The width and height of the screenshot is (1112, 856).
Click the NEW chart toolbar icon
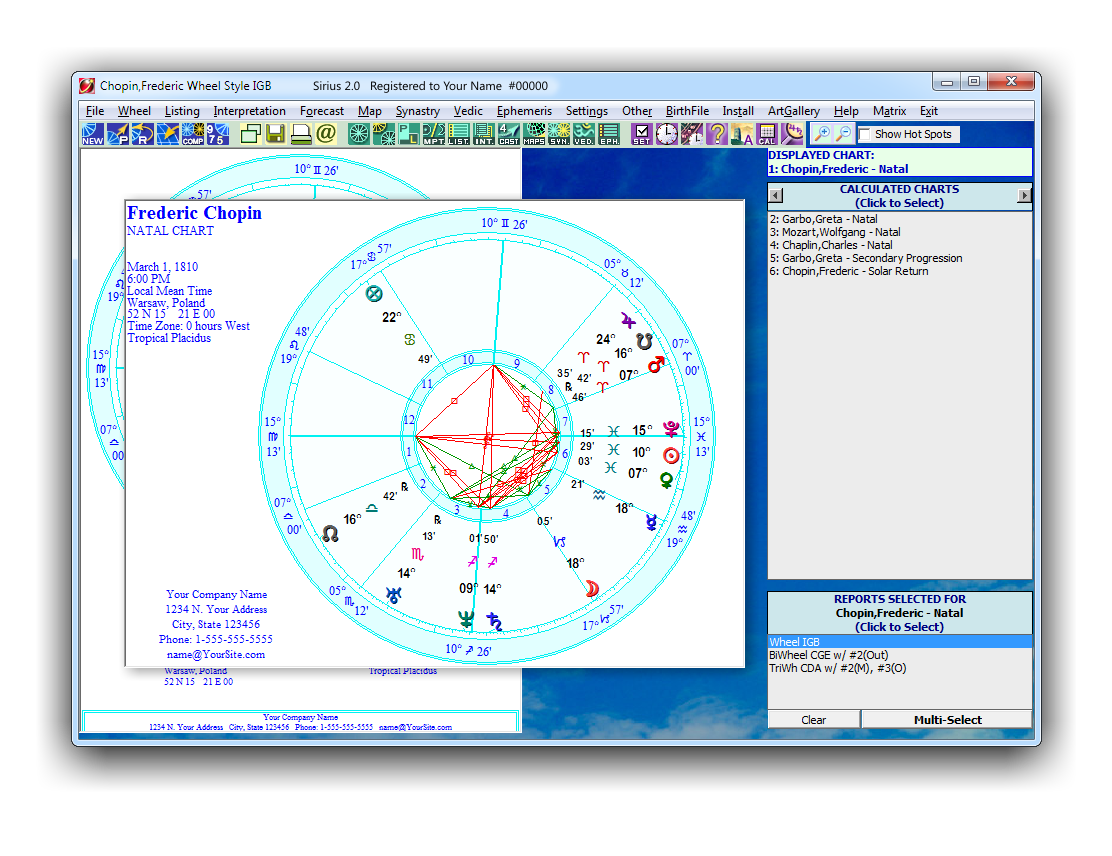coord(93,134)
